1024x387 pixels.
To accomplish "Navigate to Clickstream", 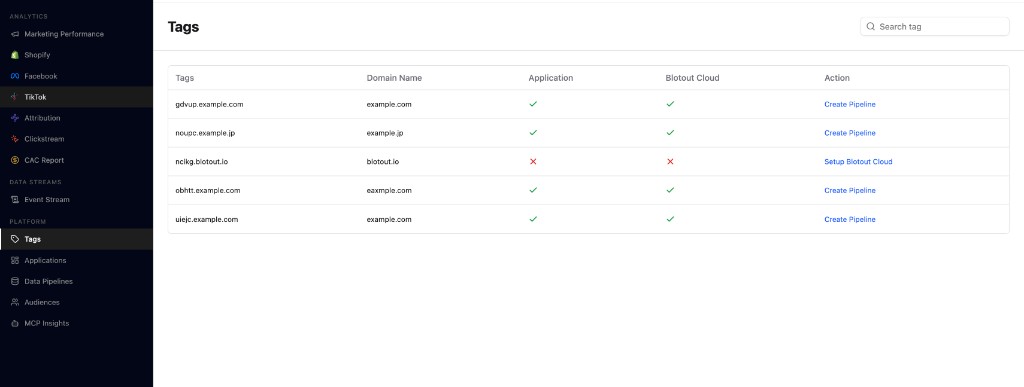I will [76, 139].
